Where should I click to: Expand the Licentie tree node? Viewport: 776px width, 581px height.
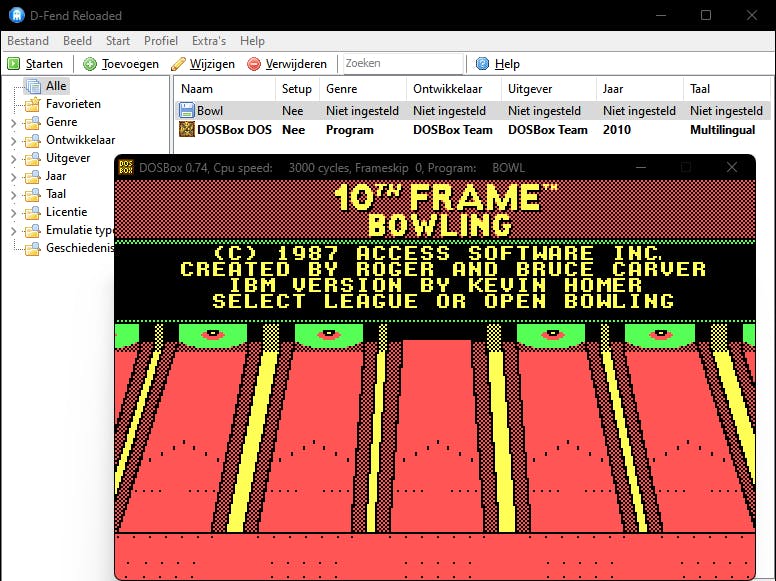tap(13, 213)
